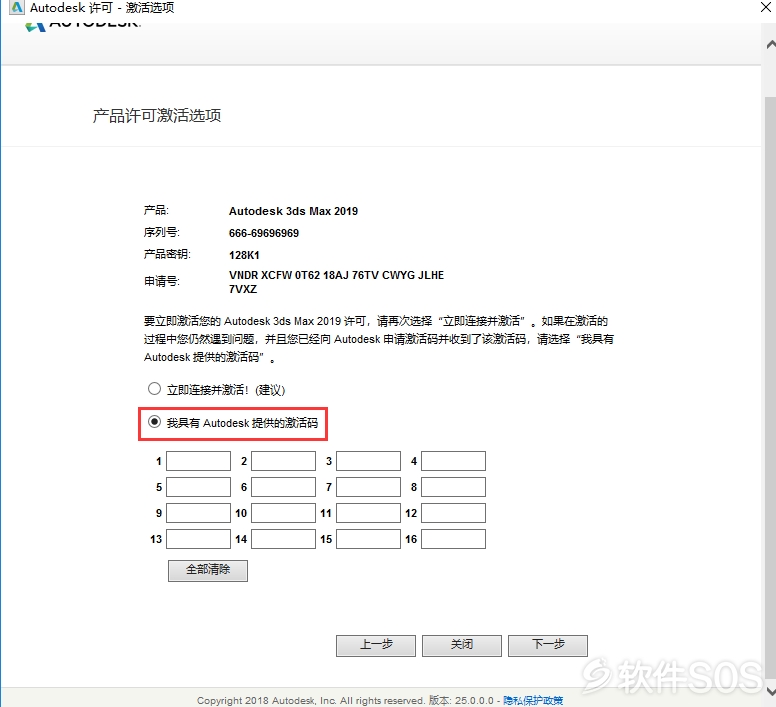Viewport: 776px width, 707px height.
Task: Open the 隐私保护政策 privacy policy link
Action: coord(533,701)
